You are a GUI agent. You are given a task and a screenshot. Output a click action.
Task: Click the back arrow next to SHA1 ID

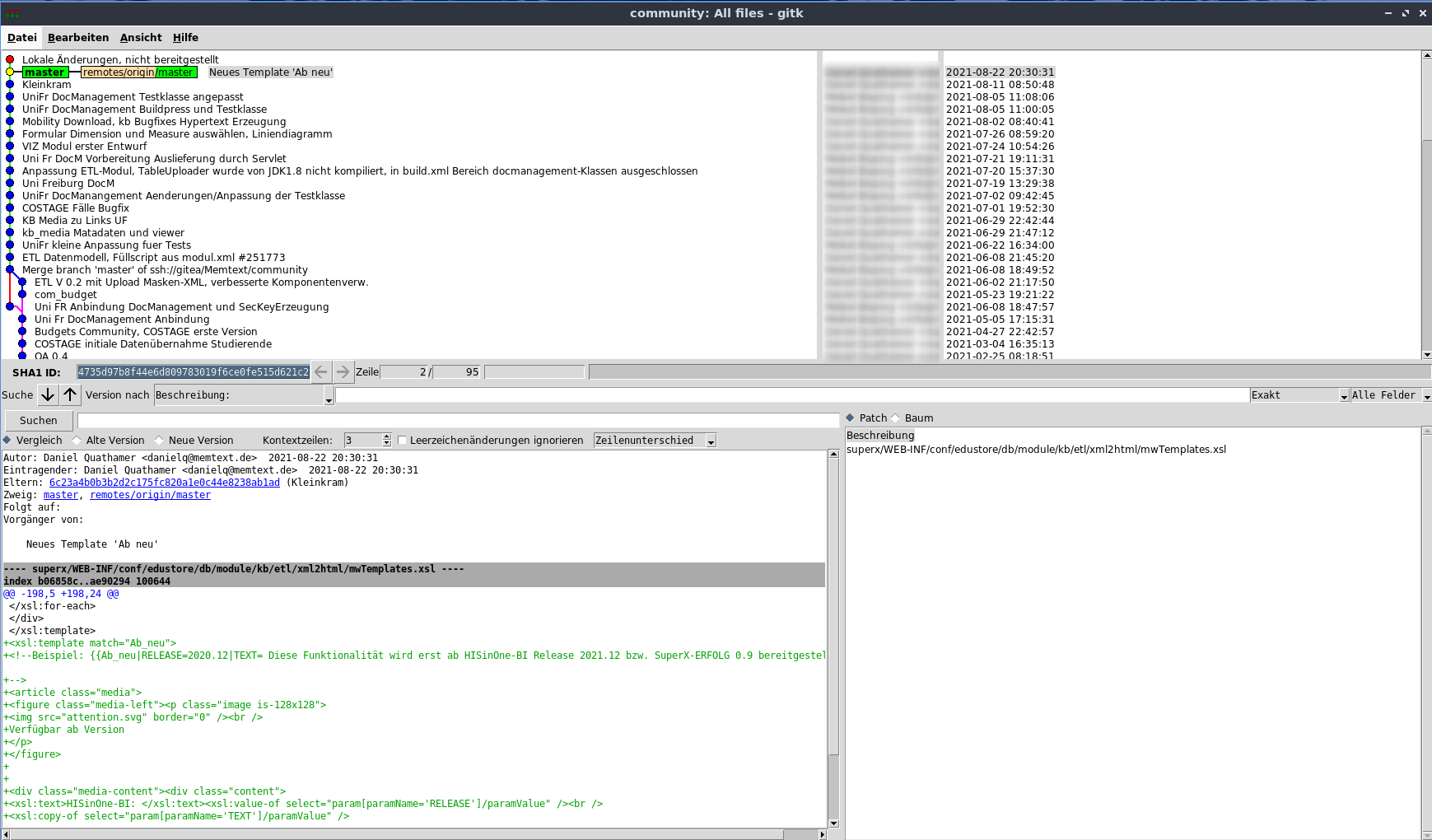[x=321, y=372]
